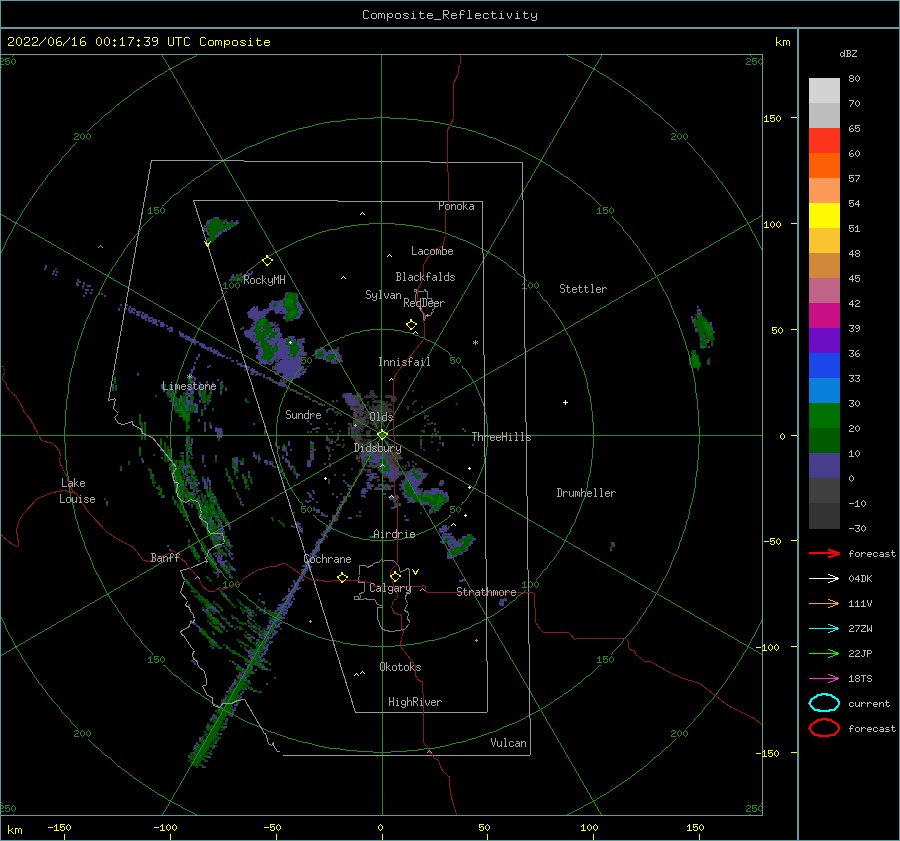Click the Lacombe city label
The image size is (900, 841).
[x=432, y=251]
